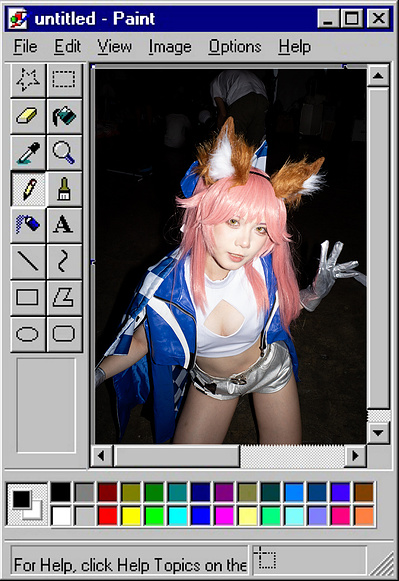The image size is (399, 581).
Task: Open the Help menu
Action: click(x=295, y=47)
